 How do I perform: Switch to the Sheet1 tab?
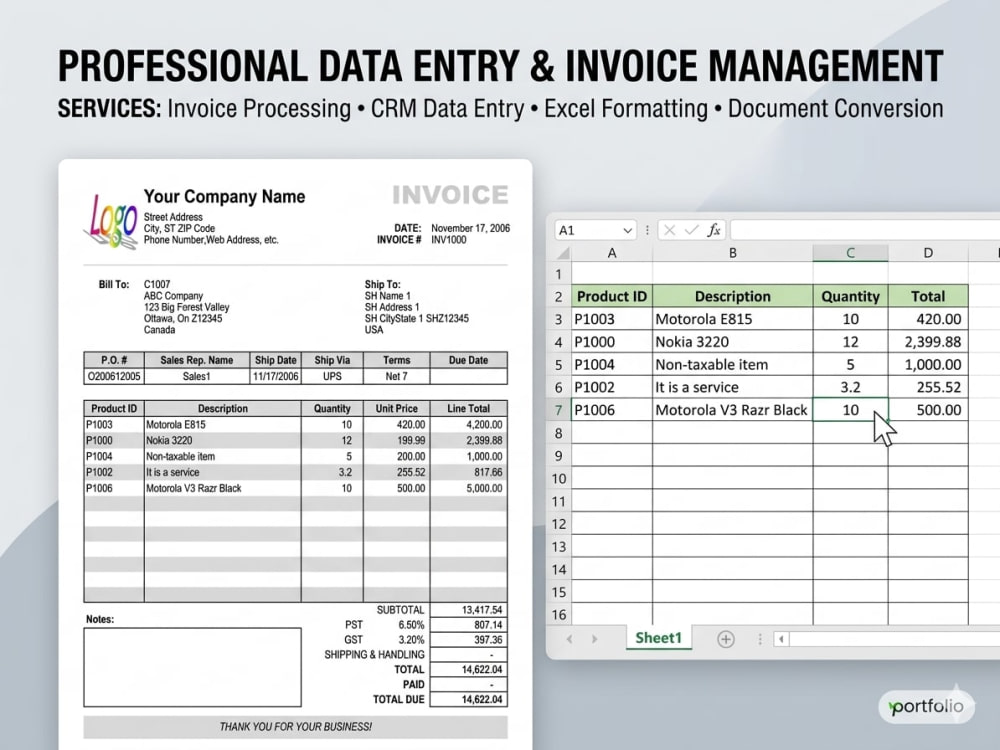658,638
